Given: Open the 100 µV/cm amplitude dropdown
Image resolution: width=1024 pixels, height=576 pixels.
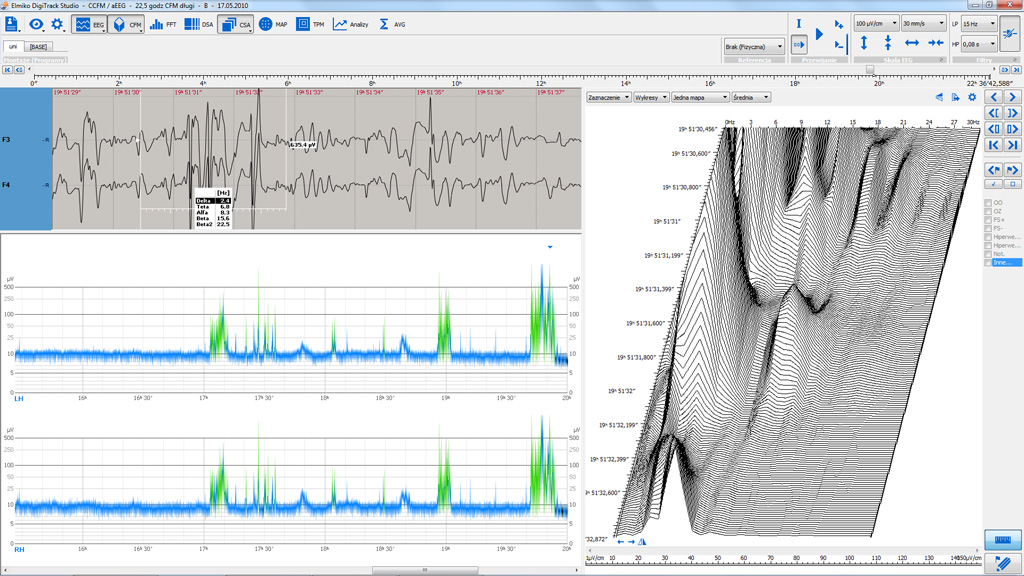Looking at the screenshot, I should (x=876, y=24).
